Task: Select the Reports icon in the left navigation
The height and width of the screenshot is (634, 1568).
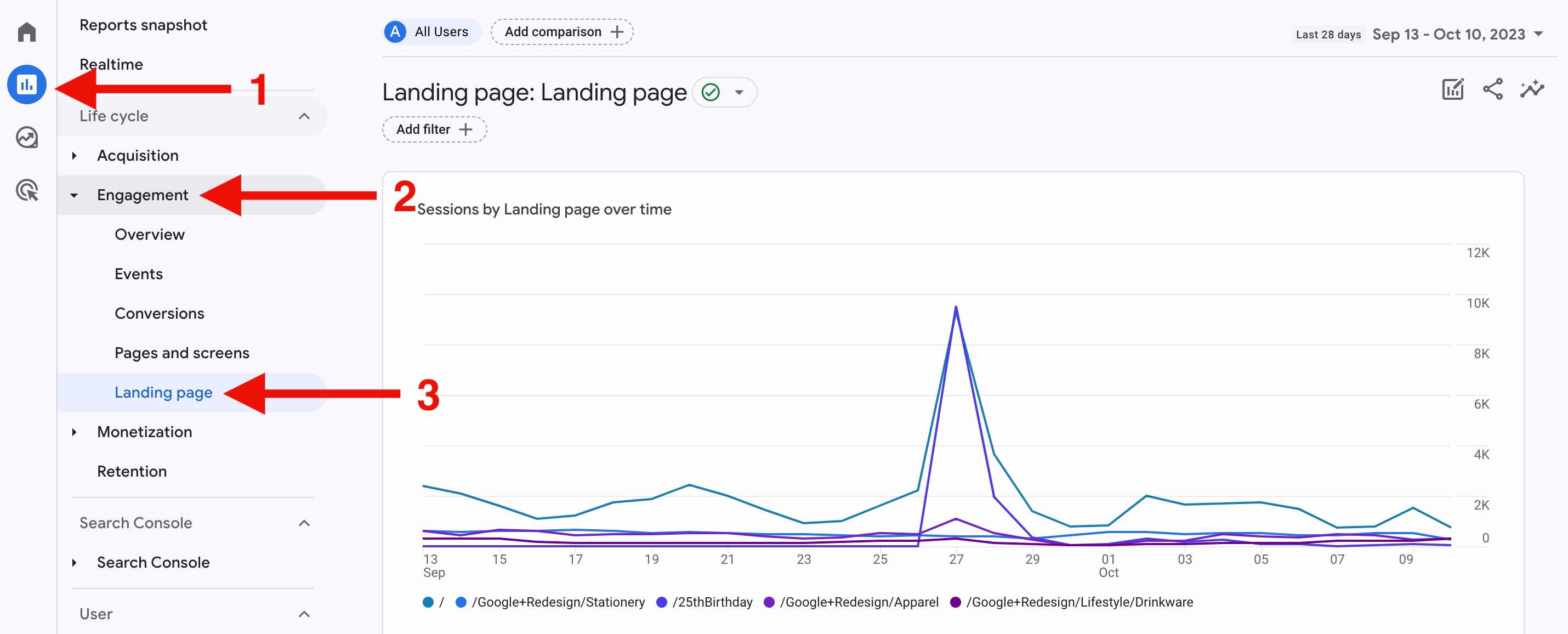Action: pos(27,84)
